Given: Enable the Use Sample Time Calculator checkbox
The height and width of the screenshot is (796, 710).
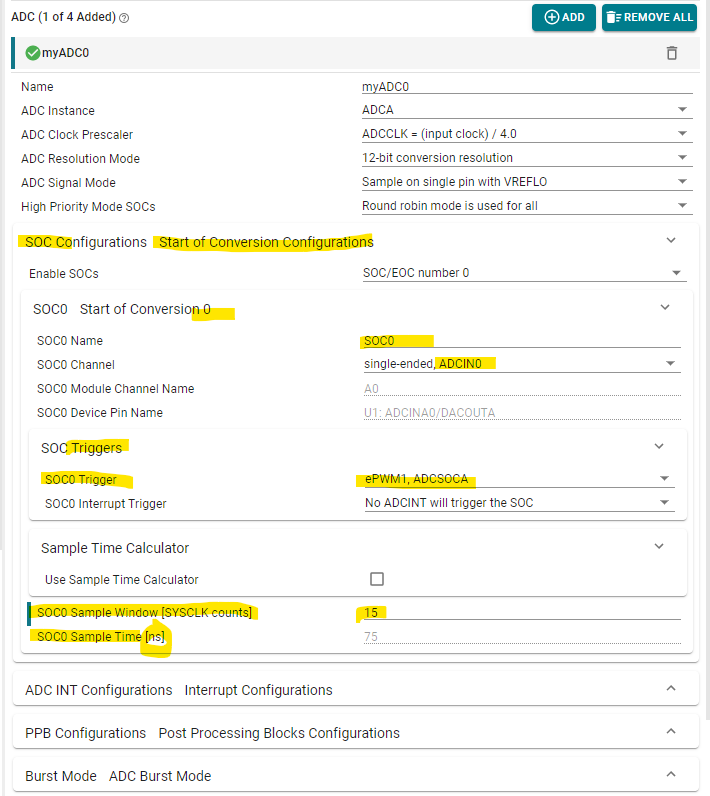Looking at the screenshot, I should [x=377, y=579].
